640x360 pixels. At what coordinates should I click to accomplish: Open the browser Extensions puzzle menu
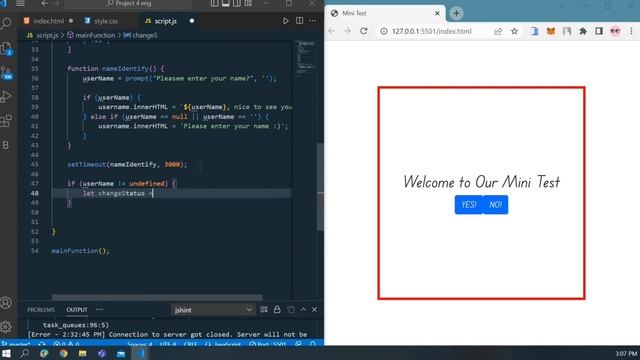[x=583, y=31]
